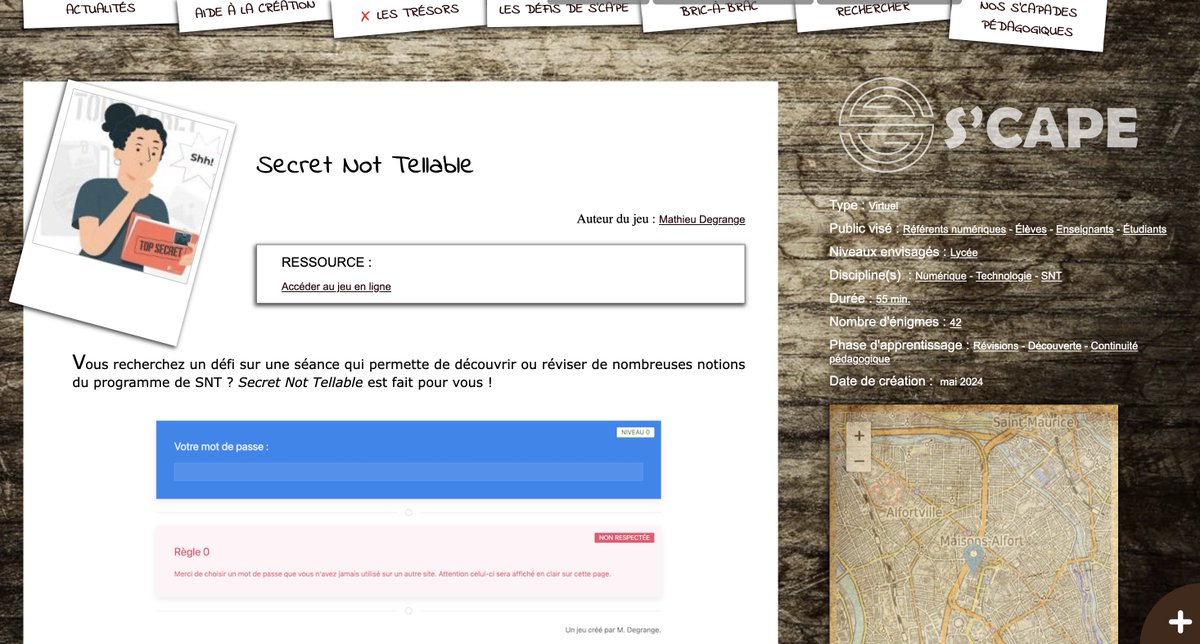Click the Saint-Maurice label on map
Image resolution: width=1200 pixels, height=644 pixels.
point(1033,424)
